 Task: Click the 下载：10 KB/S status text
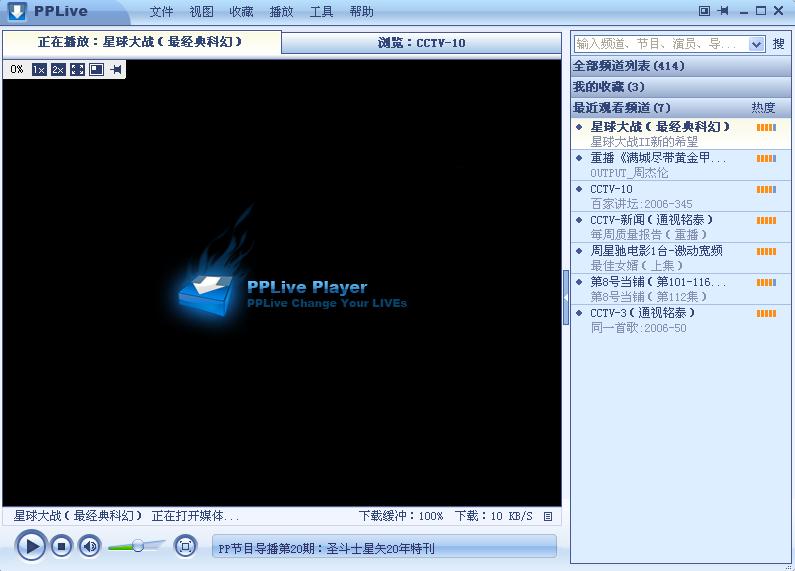point(493,516)
